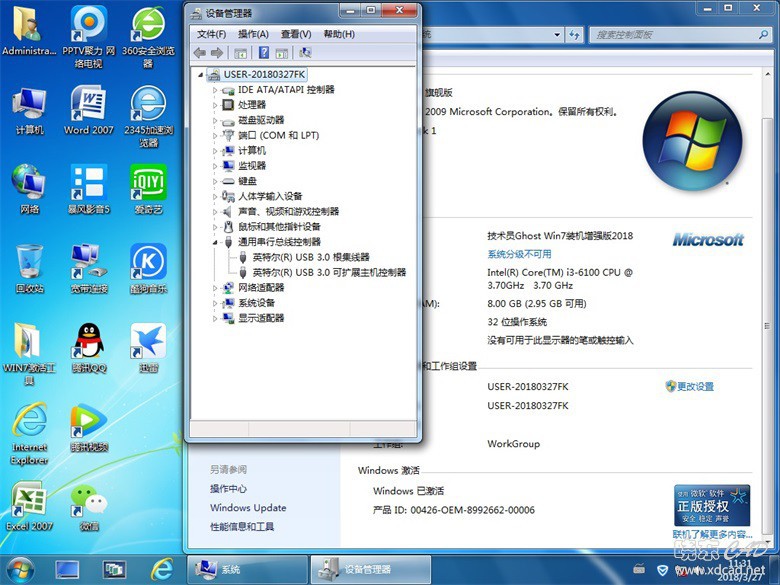Launch the iQIYI desktop shortcut

[148, 190]
